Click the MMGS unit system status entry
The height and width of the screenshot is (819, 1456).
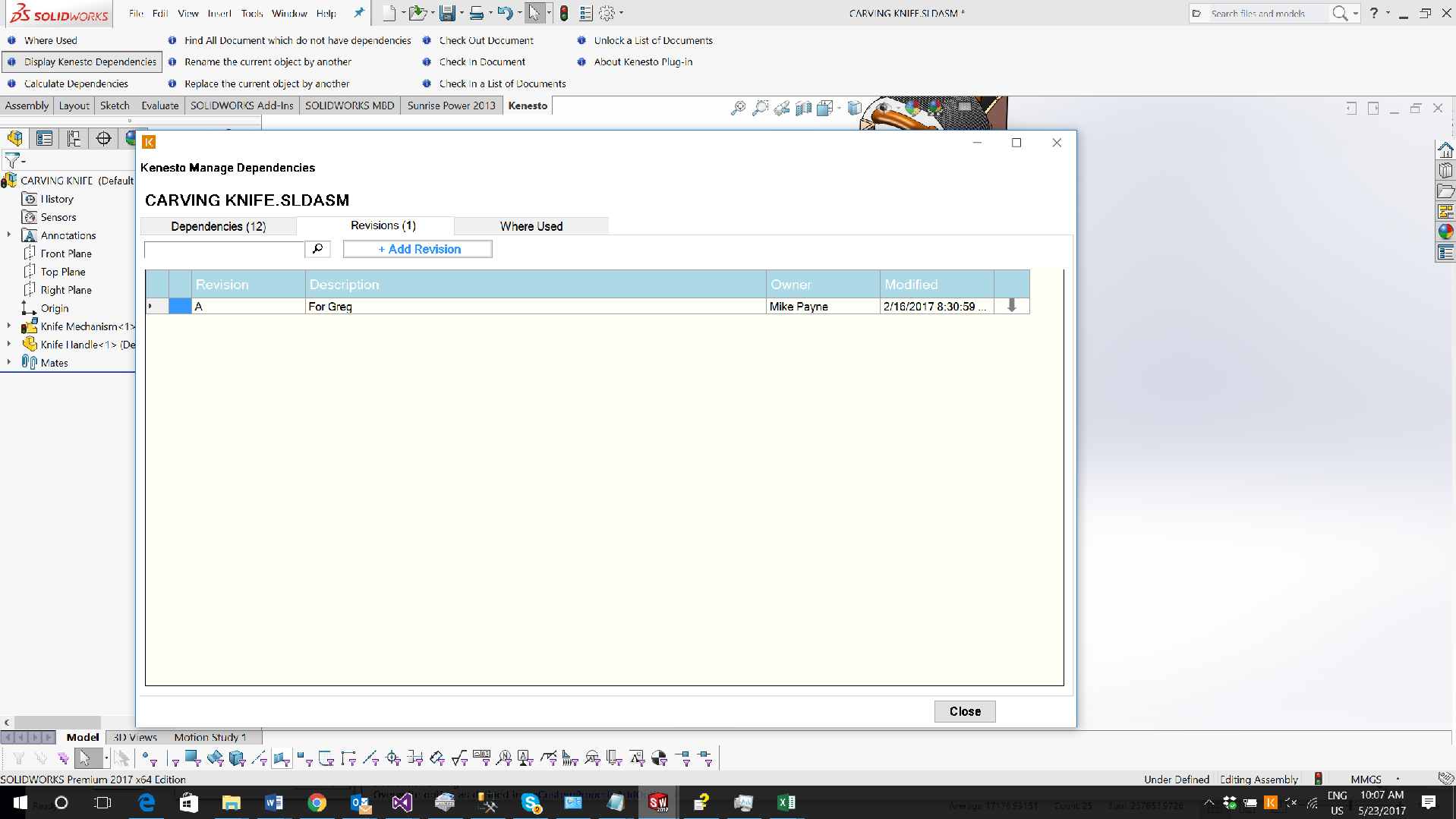pos(1366,780)
